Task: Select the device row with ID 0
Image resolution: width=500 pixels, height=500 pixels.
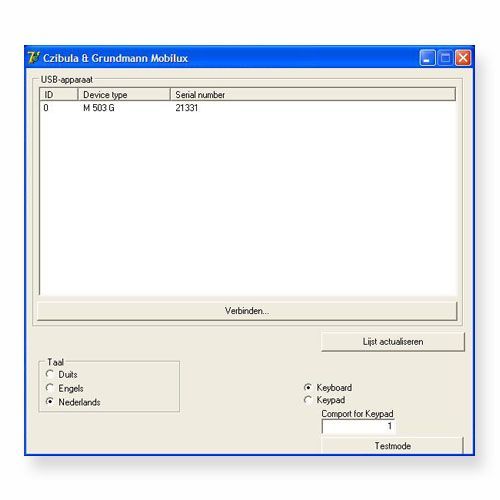Action: pos(247,108)
